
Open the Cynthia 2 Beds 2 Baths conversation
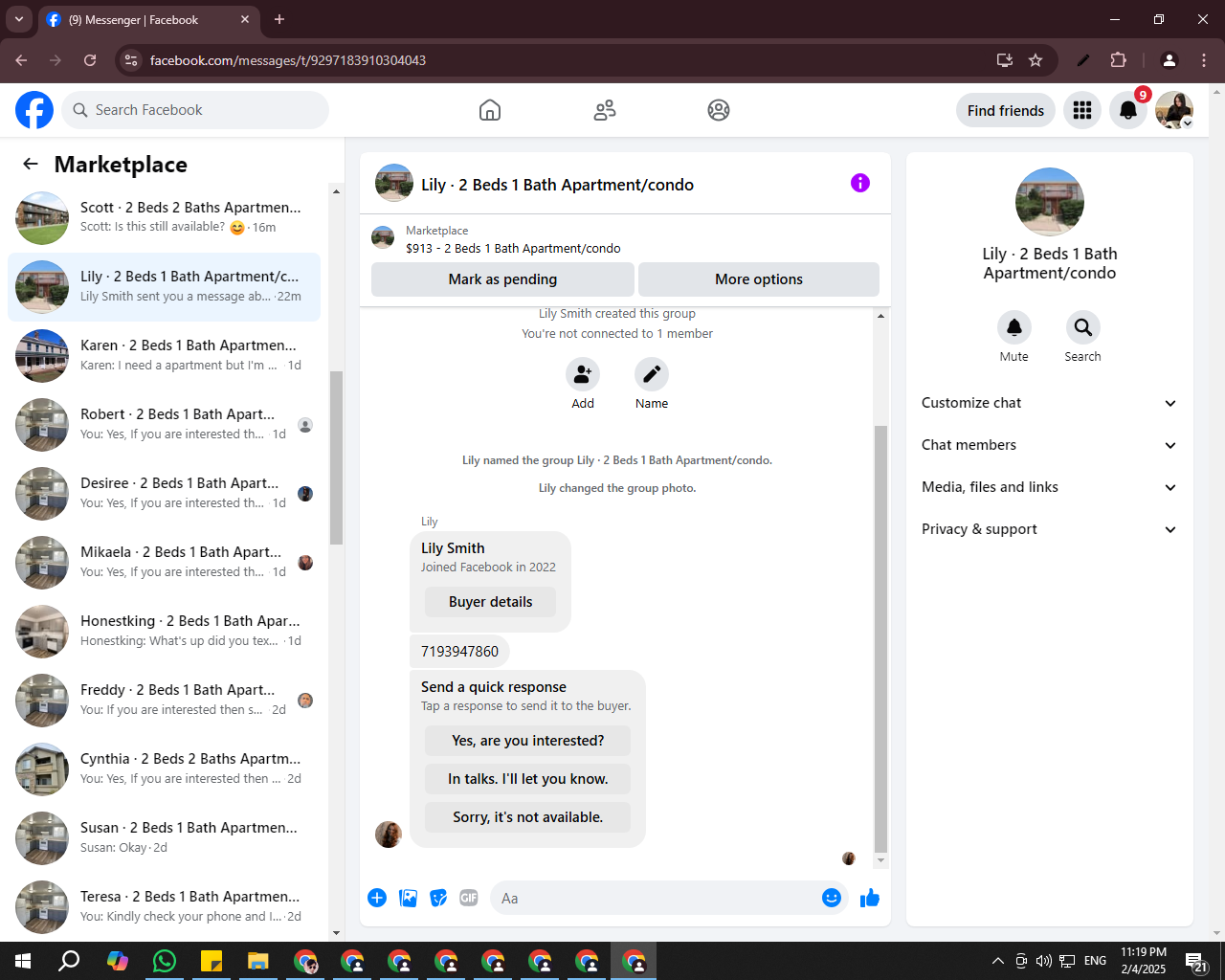[x=164, y=768]
